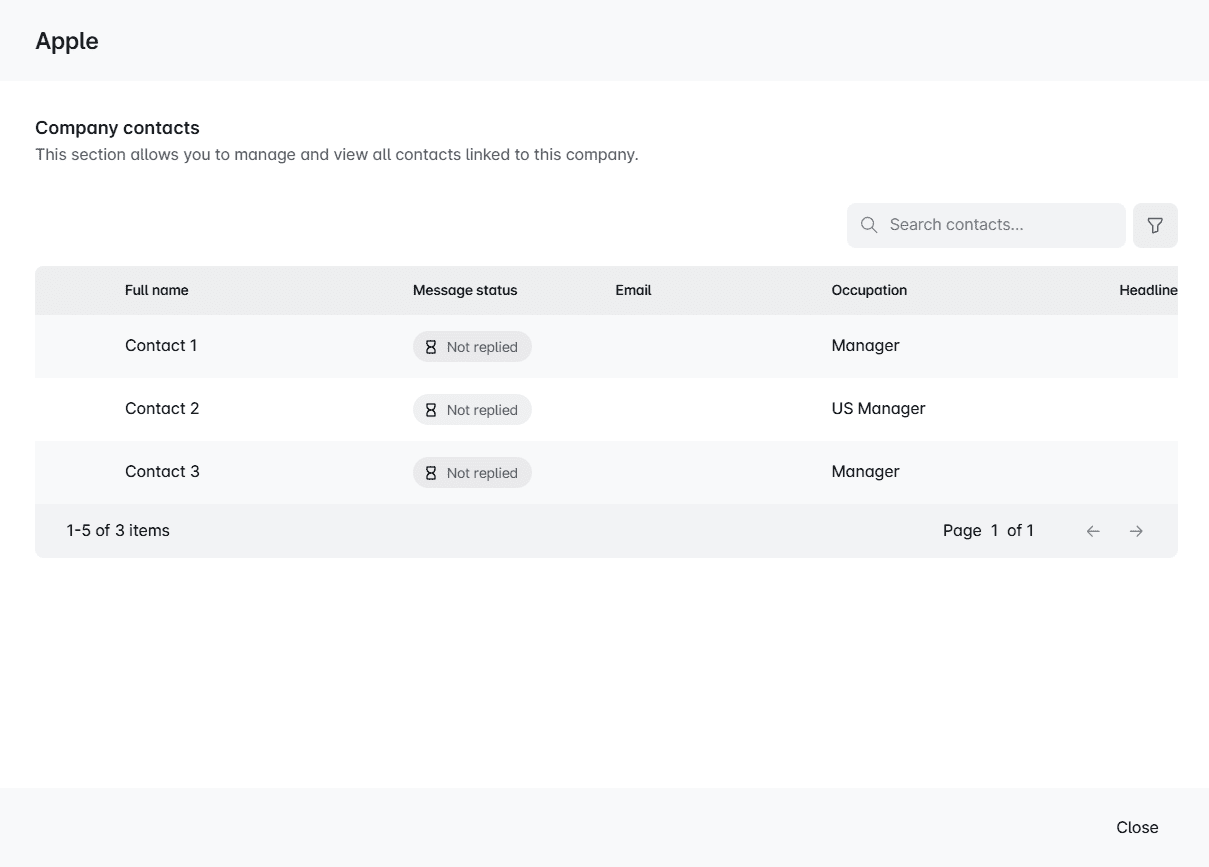Viewport: 1209px width, 867px height.
Task: Click the Close button
Action: pyautogui.click(x=1137, y=827)
